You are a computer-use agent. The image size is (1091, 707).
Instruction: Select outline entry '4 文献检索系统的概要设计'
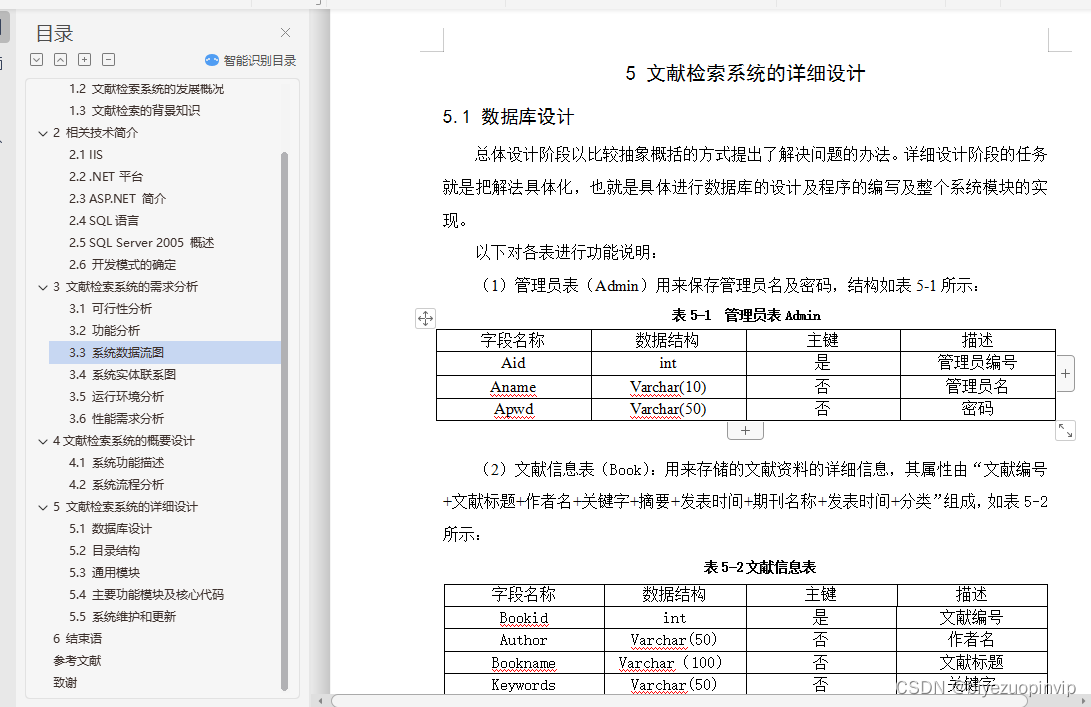pyautogui.click(x=124, y=441)
